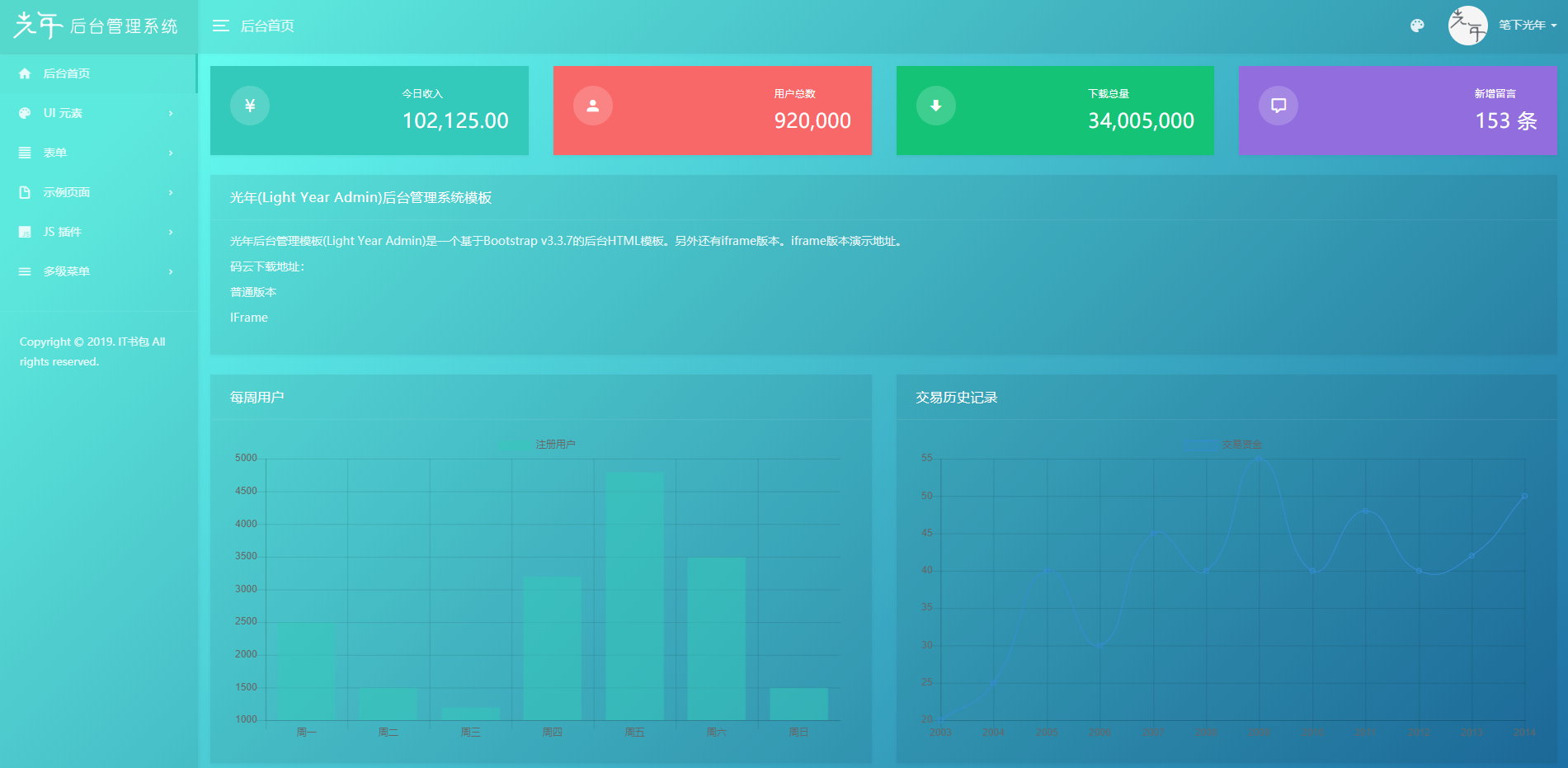Image resolution: width=1568 pixels, height=768 pixels.
Task: Click the home icon beside 后台首页
Action: (x=25, y=73)
